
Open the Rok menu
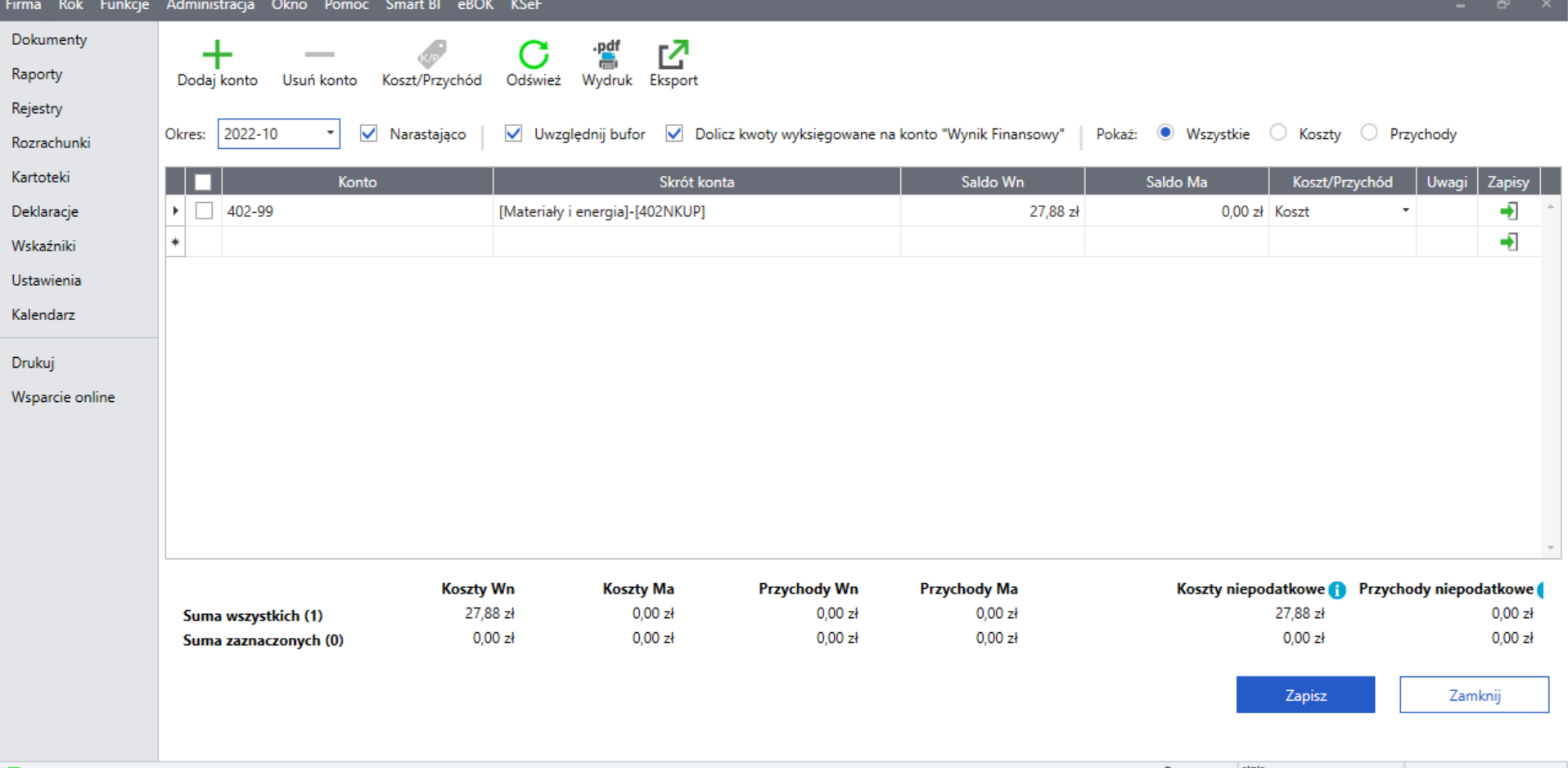[x=70, y=6]
